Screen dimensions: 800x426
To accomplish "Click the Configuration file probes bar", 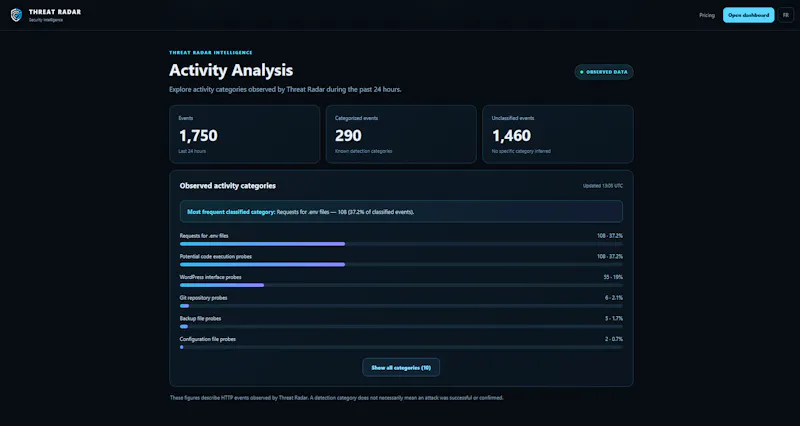I will pos(401,347).
